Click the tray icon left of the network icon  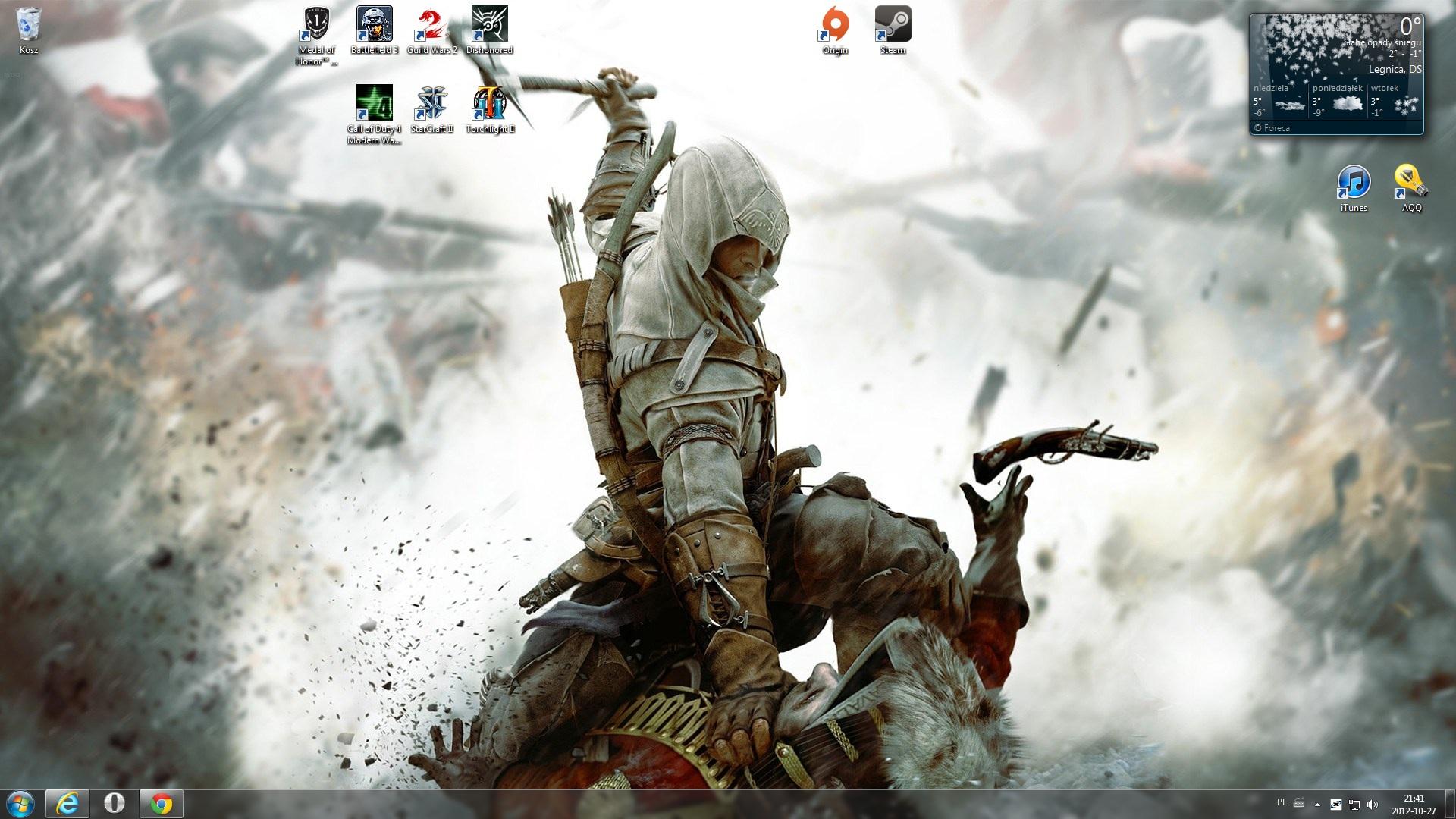(x=1336, y=804)
